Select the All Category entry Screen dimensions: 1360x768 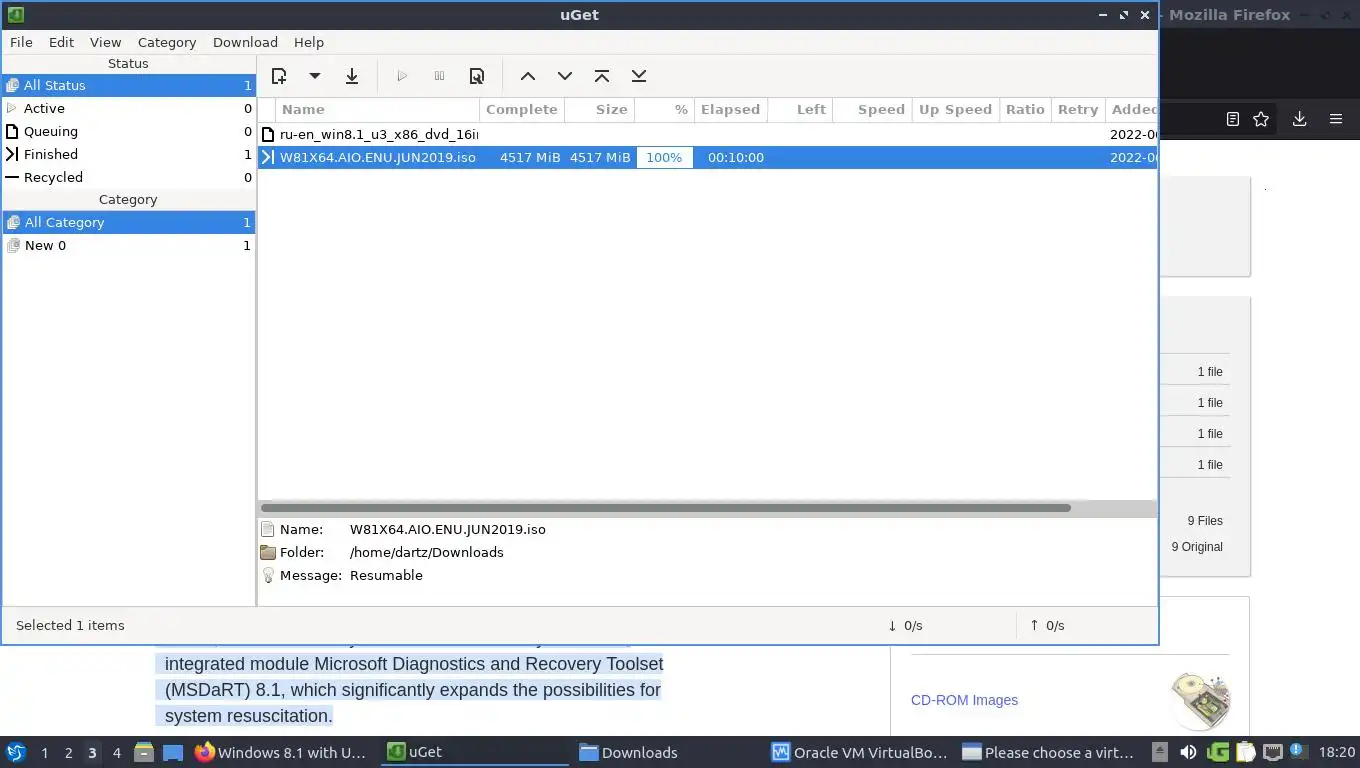pyautogui.click(x=128, y=222)
